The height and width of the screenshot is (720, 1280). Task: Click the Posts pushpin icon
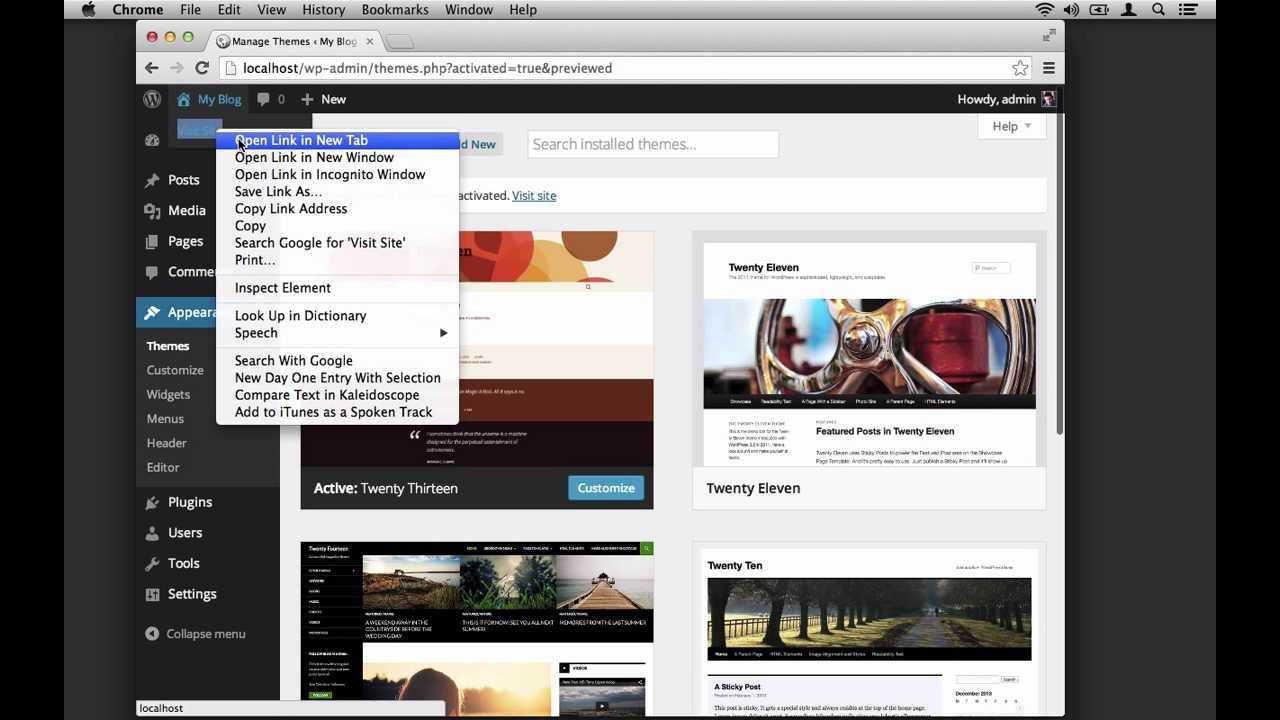(152, 180)
